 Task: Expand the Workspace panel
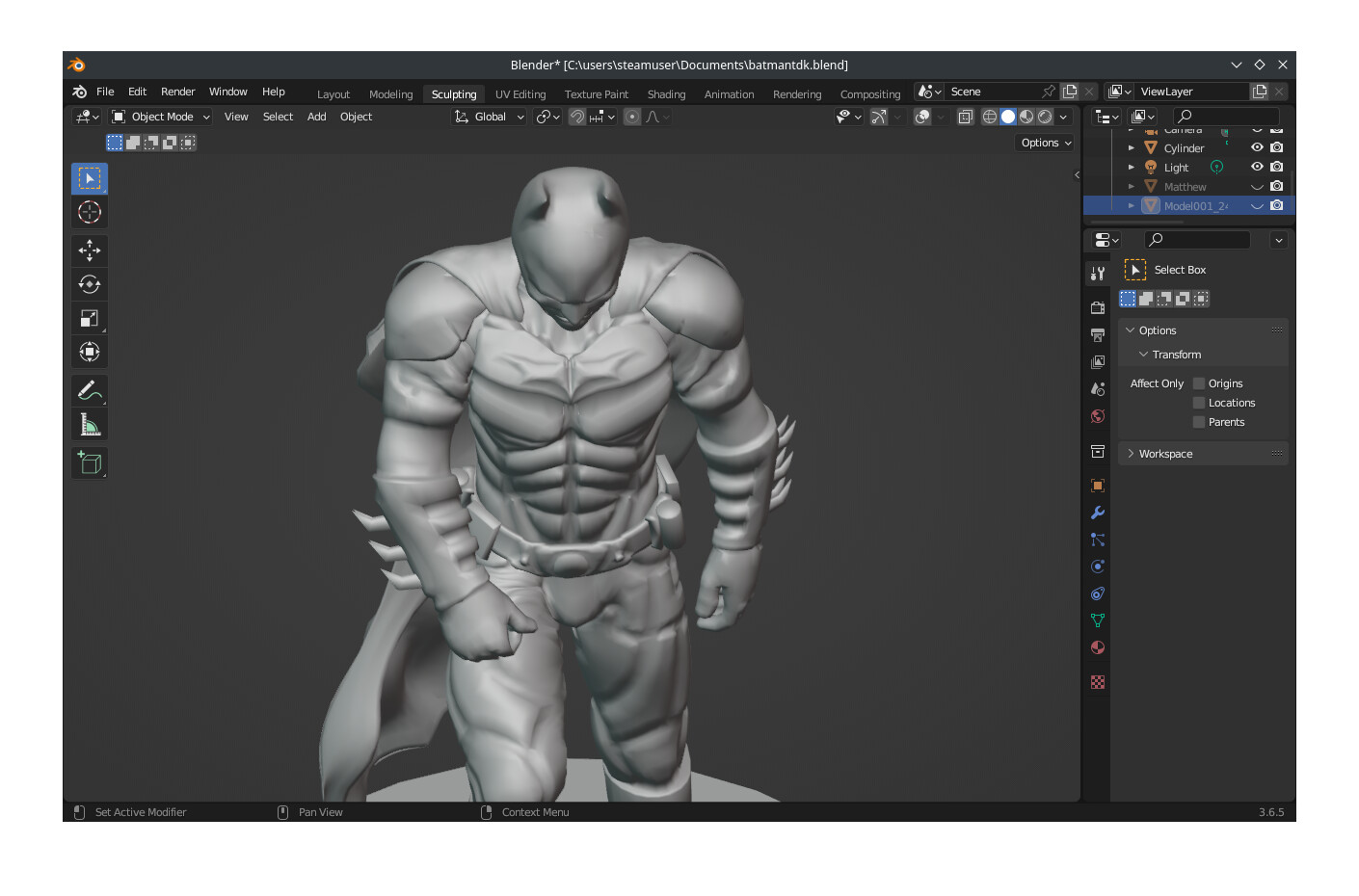[1131, 454]
